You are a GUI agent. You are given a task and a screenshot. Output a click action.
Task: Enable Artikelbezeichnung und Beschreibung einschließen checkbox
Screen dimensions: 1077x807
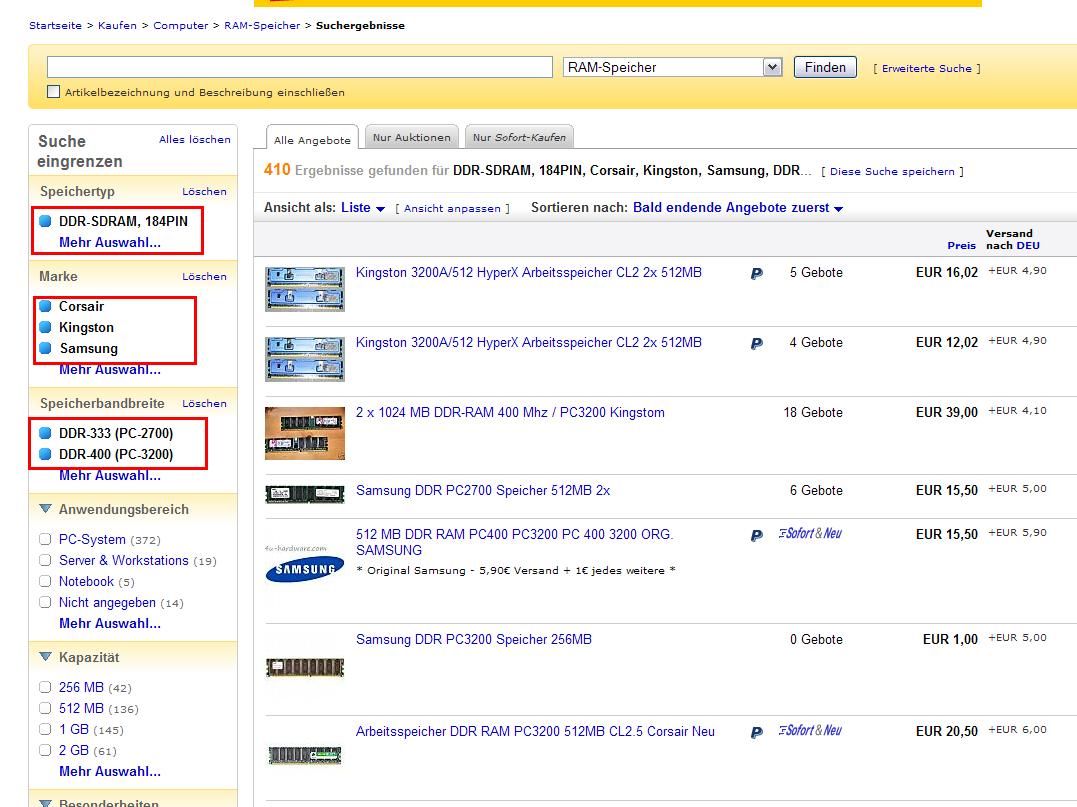coord(54,91)
